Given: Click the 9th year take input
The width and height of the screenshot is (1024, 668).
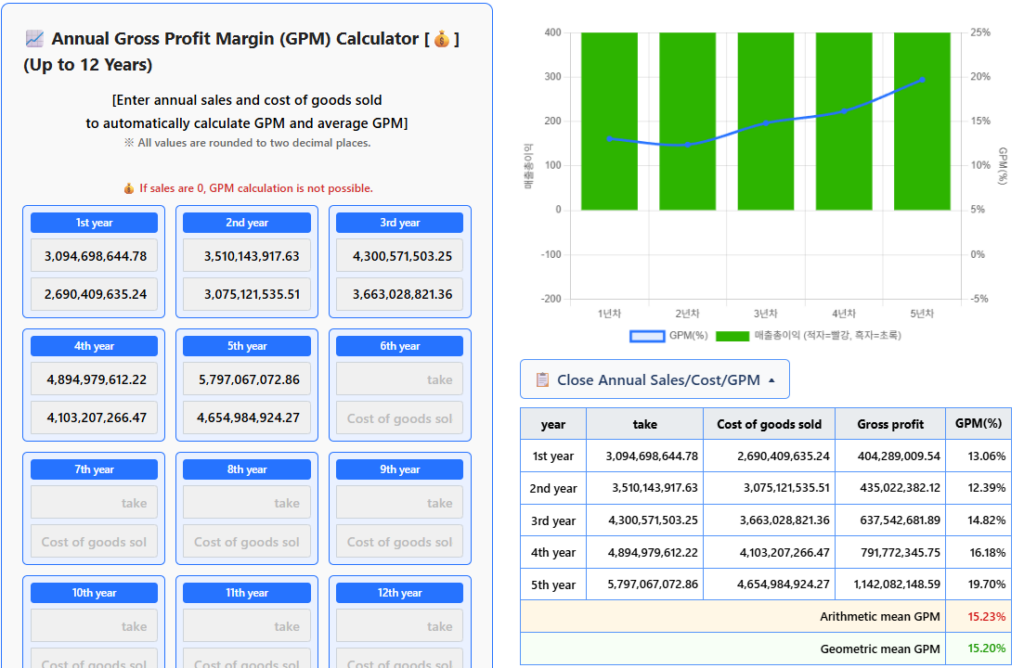Looking at the screenshot, I should 399,503.
